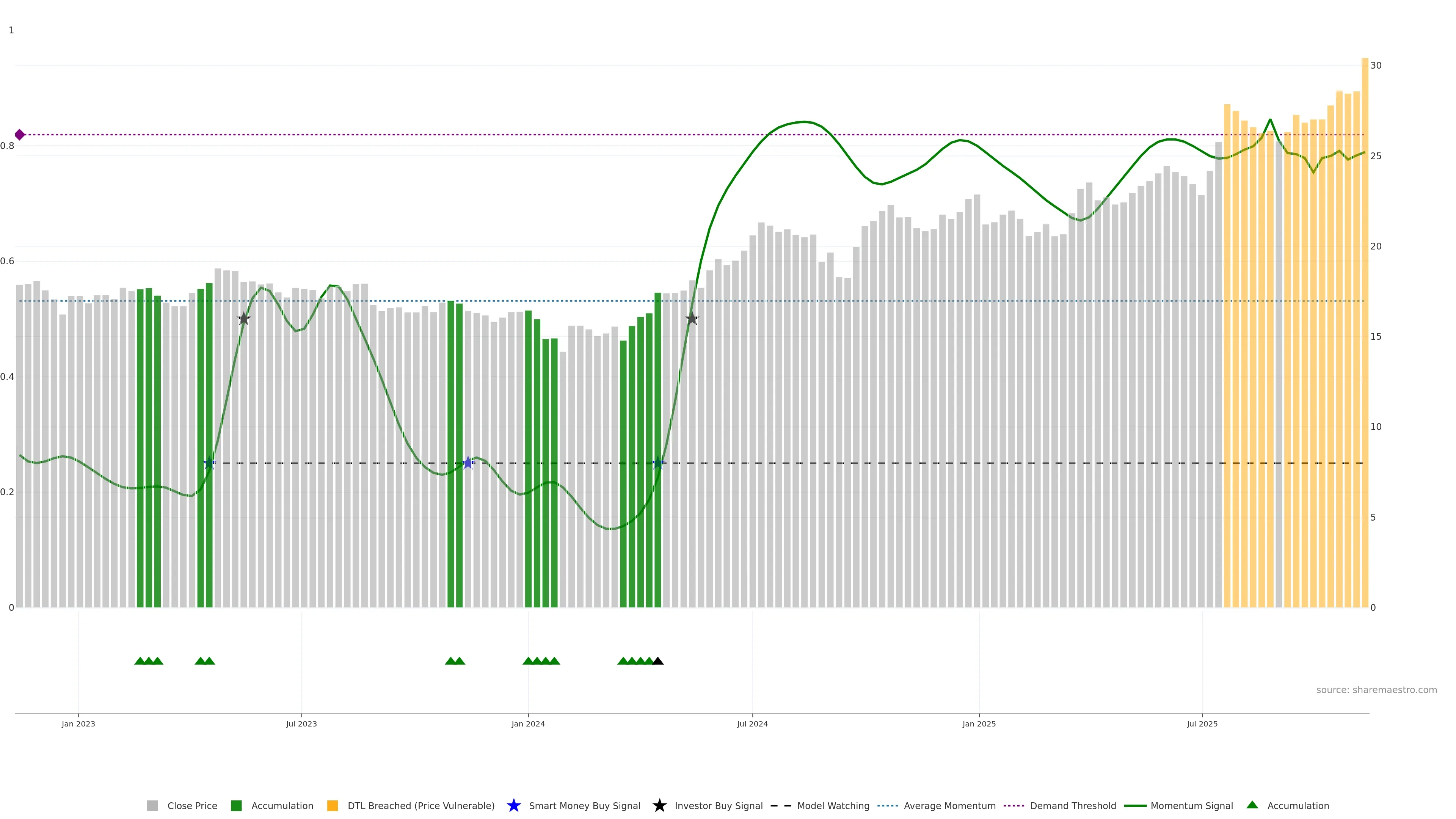The height and width of the screenshot is (819, 1456).
Task: Click the Accumulation bar legend label text
Action: pyautogui.click(x=282, y=805)
